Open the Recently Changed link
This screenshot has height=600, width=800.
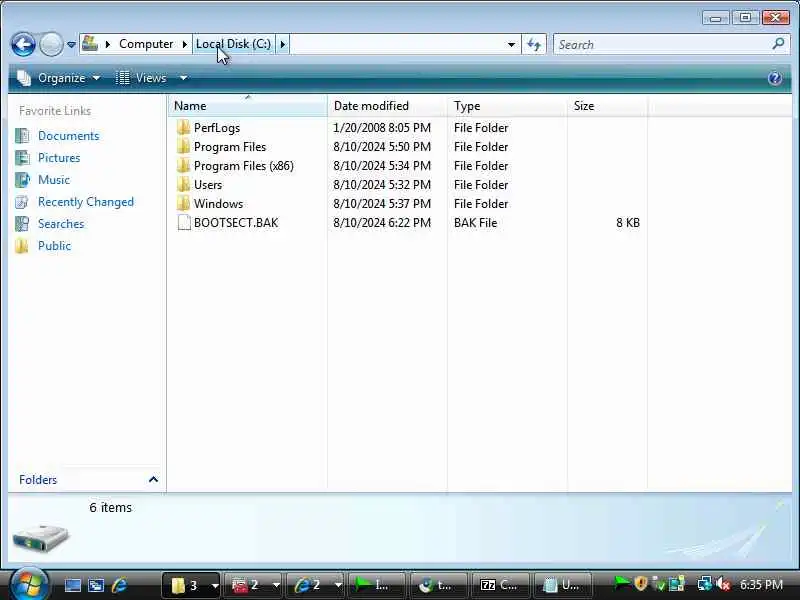pos(86,202)
